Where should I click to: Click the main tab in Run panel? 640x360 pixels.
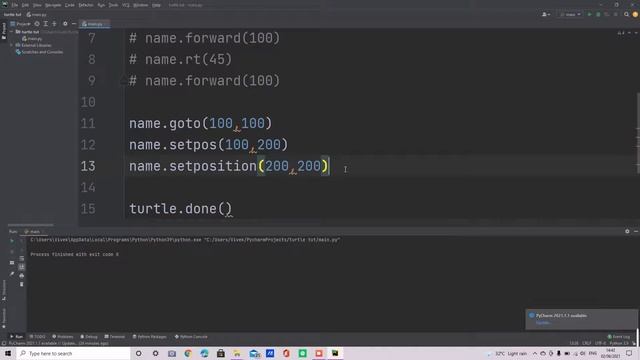coord(32,231)
